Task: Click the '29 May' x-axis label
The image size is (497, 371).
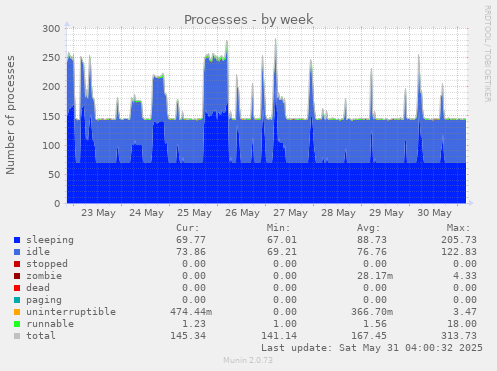Action: (x=386, y=213)
